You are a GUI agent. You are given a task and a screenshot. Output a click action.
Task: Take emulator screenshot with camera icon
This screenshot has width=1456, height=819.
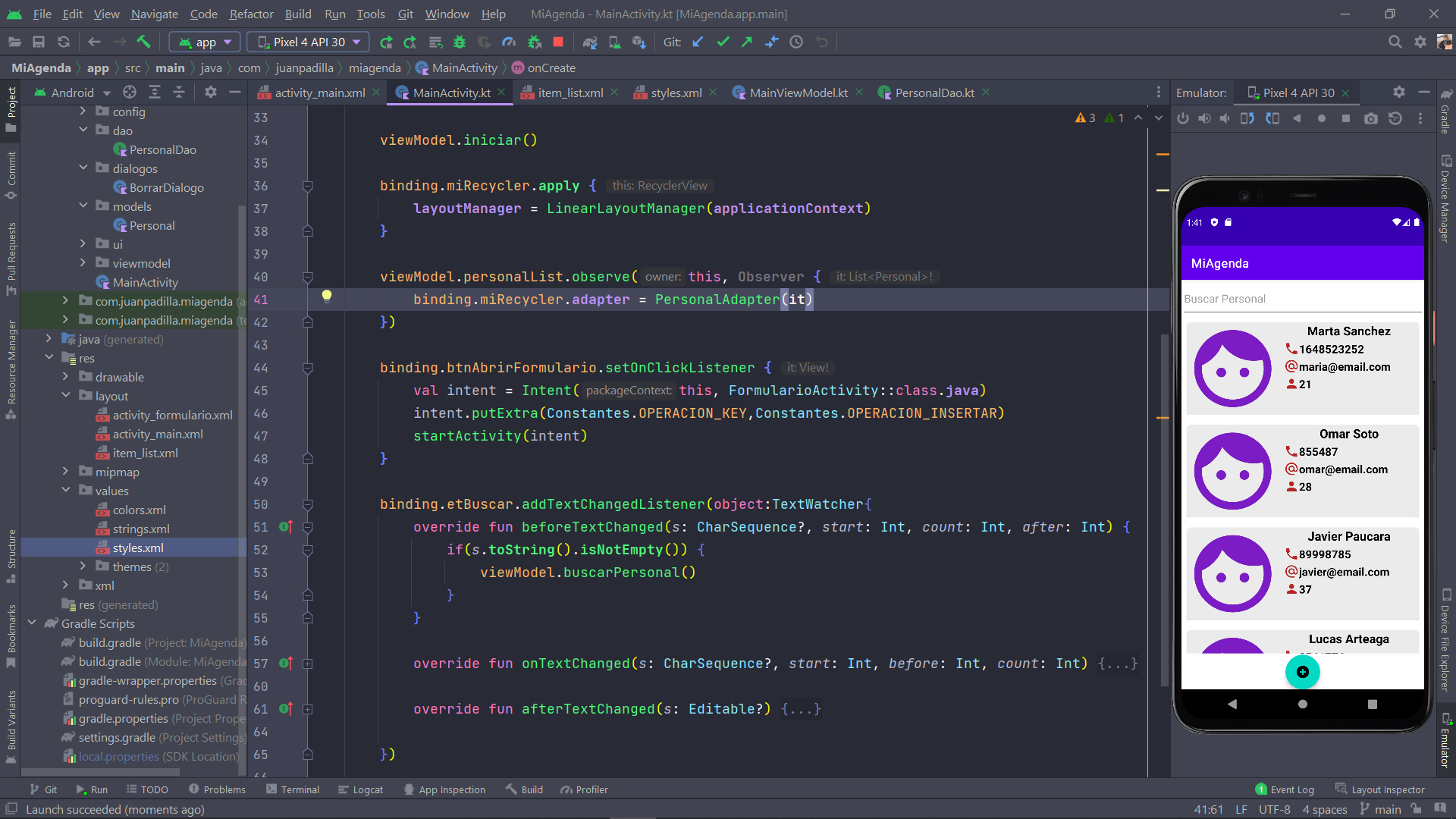point(1371,118)
